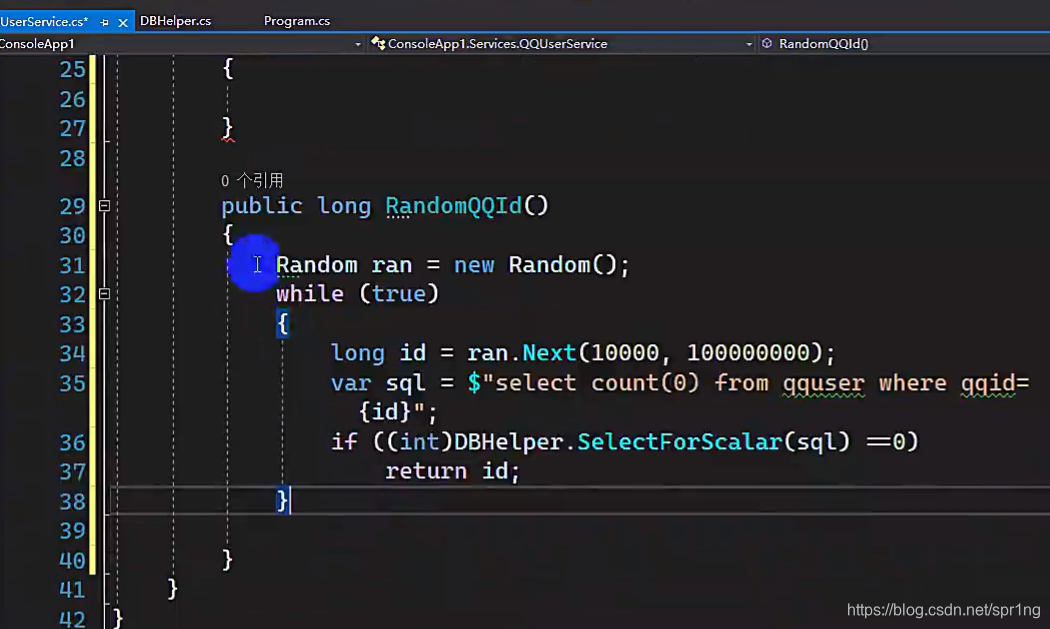The image size is (1050, 629).
Task: Click 'new' keyword on line 31
Action: [x=474, y=265]
